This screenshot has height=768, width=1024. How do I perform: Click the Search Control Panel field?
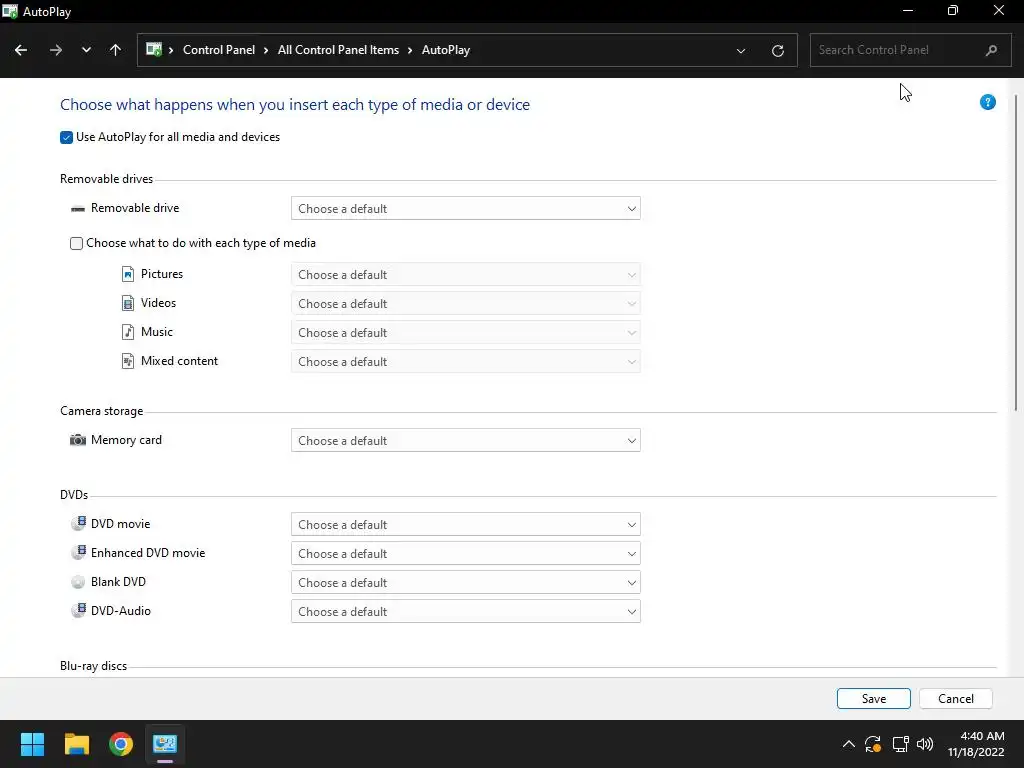895,50
